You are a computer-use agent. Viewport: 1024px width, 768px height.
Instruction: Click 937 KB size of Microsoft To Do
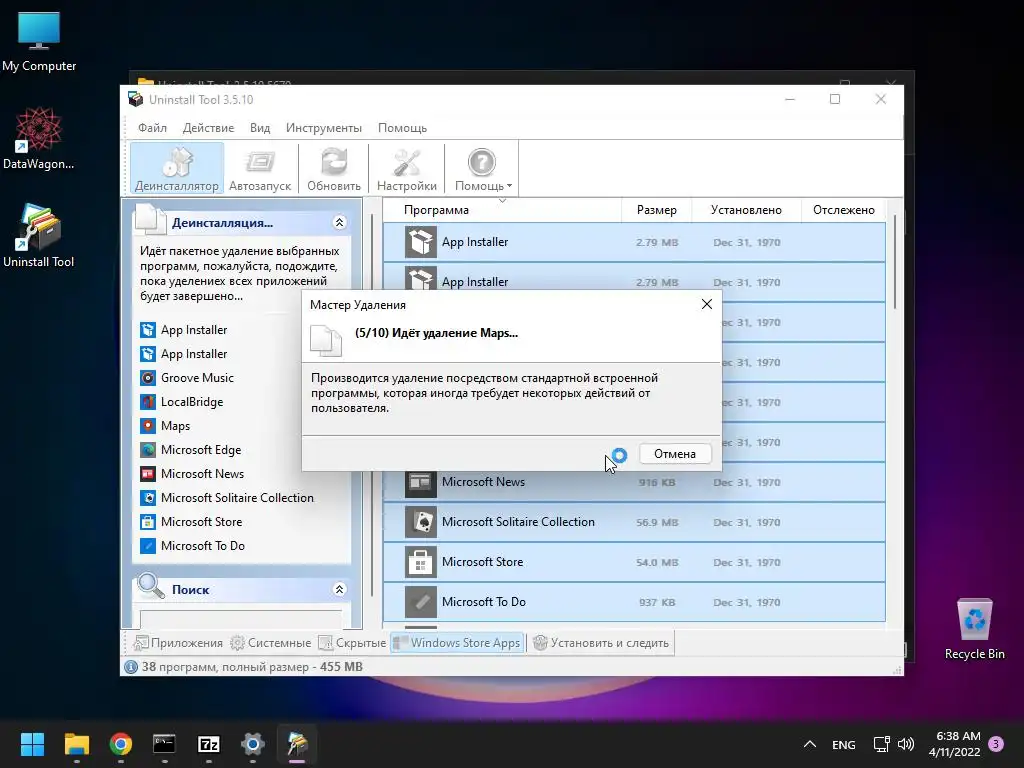[657, 602]
